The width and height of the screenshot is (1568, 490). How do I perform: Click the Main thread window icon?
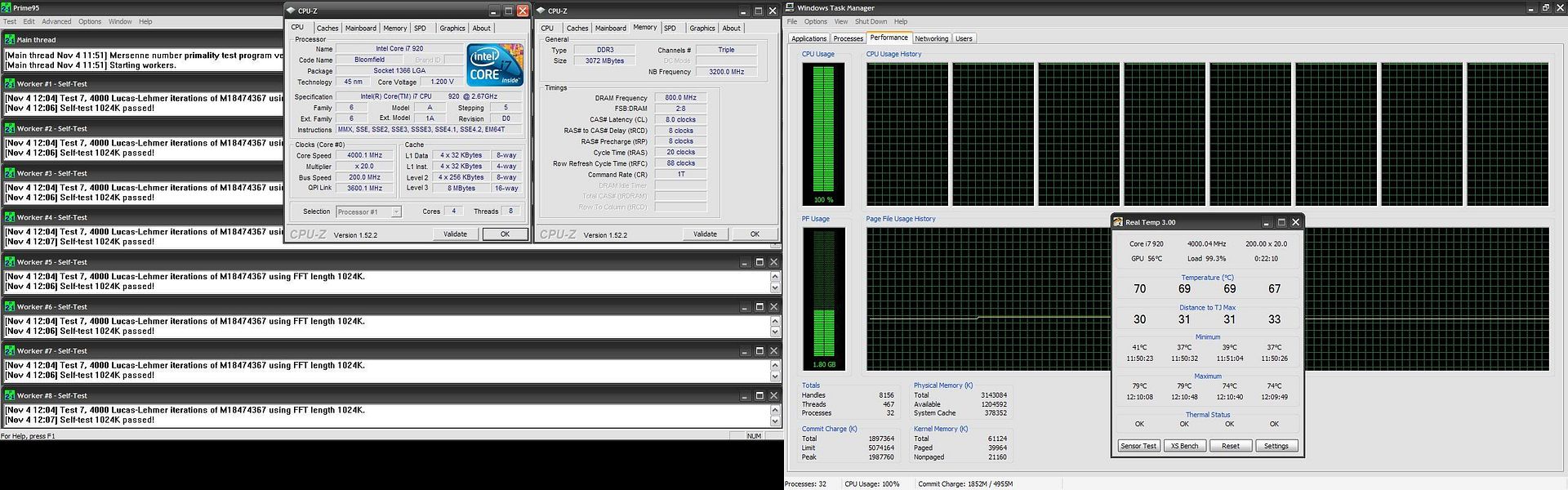coord(10,39)
